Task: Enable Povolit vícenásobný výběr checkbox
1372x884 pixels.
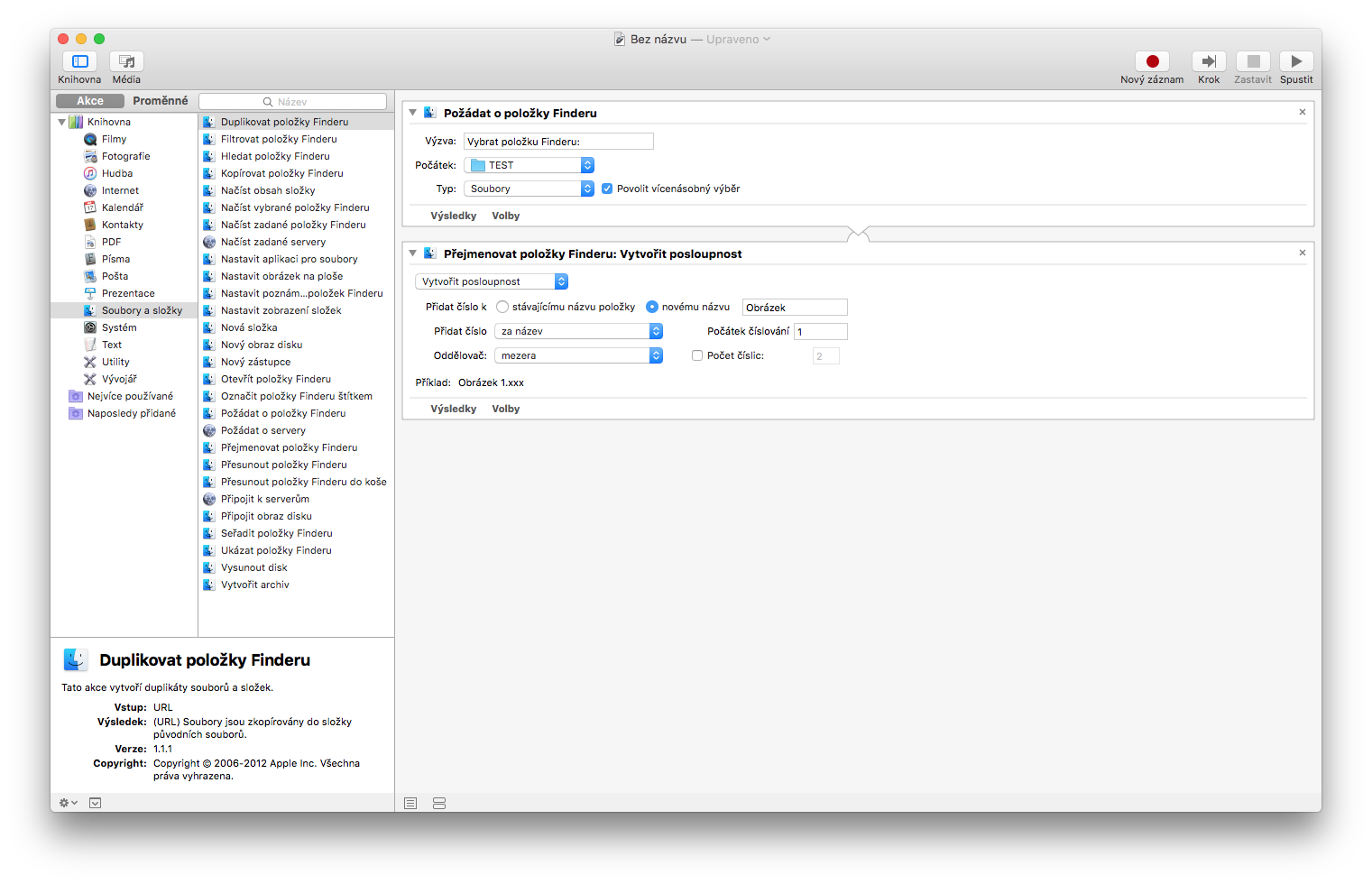Action: 607,189
